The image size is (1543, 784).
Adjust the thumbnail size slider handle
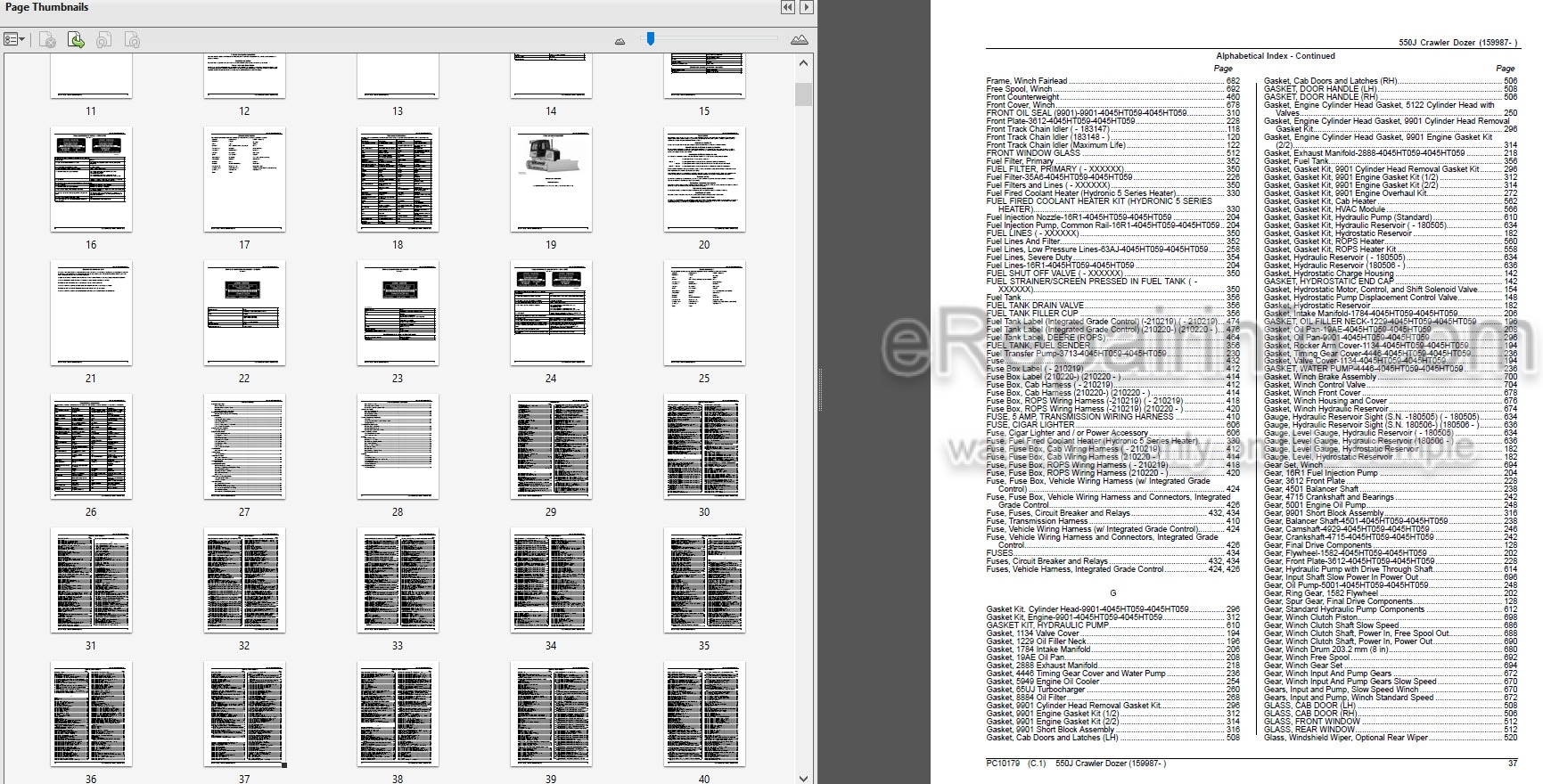tap(651, 38)
